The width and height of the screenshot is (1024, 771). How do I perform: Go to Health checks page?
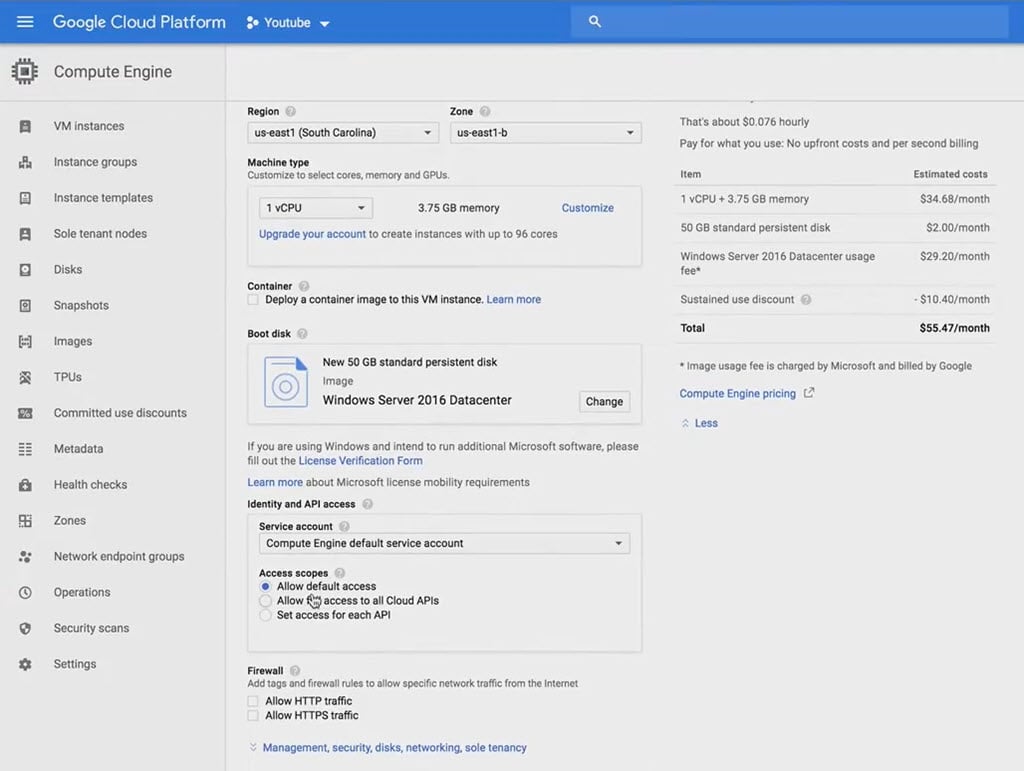[90, 485]
